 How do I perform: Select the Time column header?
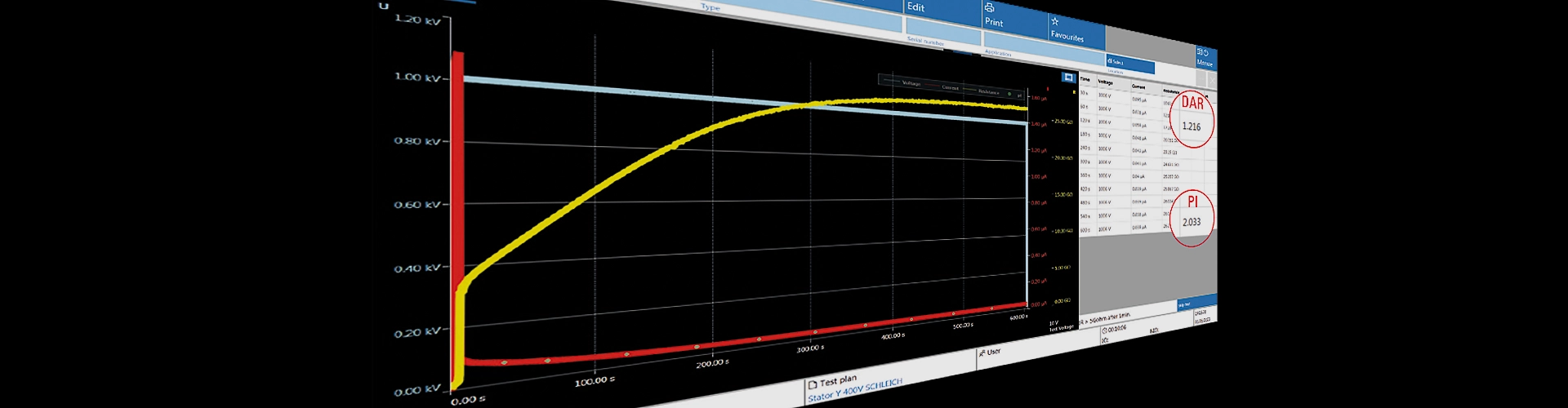1085,80
